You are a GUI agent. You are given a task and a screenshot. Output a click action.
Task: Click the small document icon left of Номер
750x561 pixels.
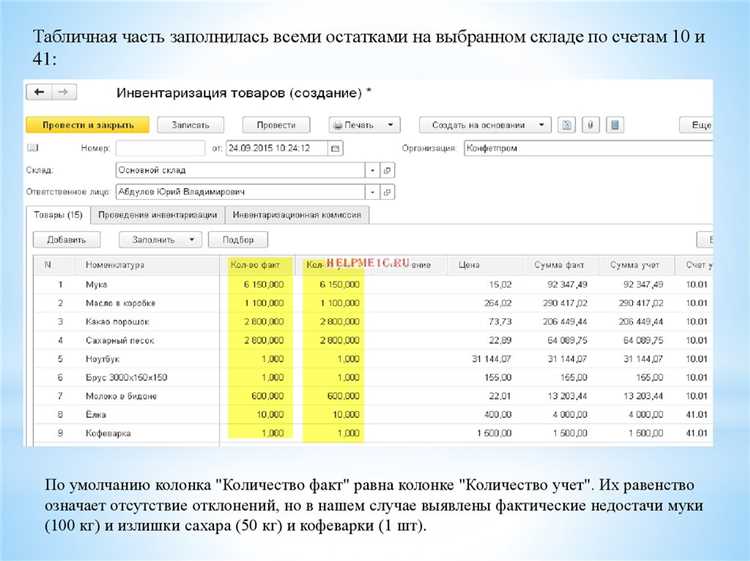pos(33,148)
